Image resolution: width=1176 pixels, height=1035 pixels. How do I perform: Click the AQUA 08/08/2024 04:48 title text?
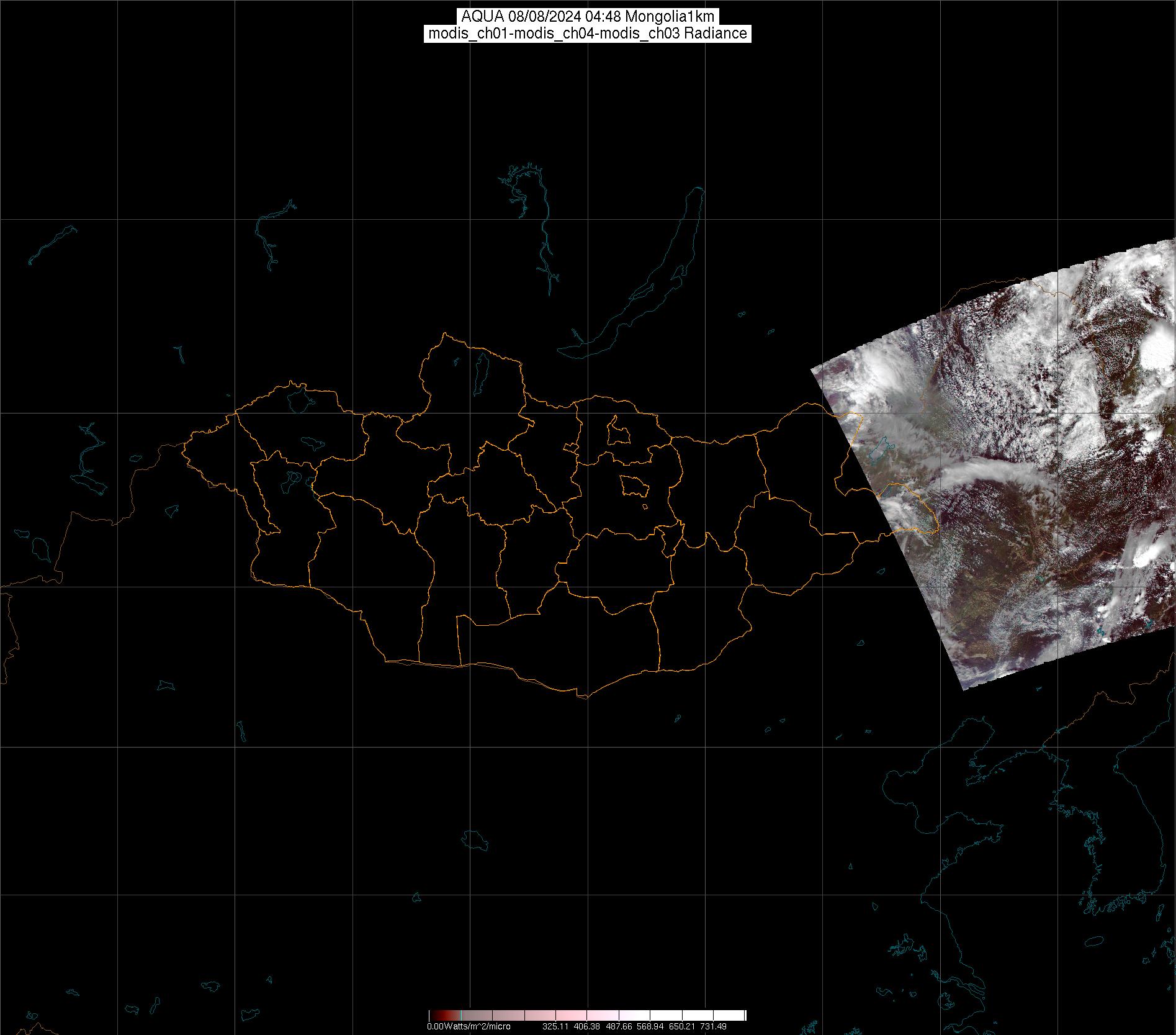pyautogui.click(x=588, y=17)
